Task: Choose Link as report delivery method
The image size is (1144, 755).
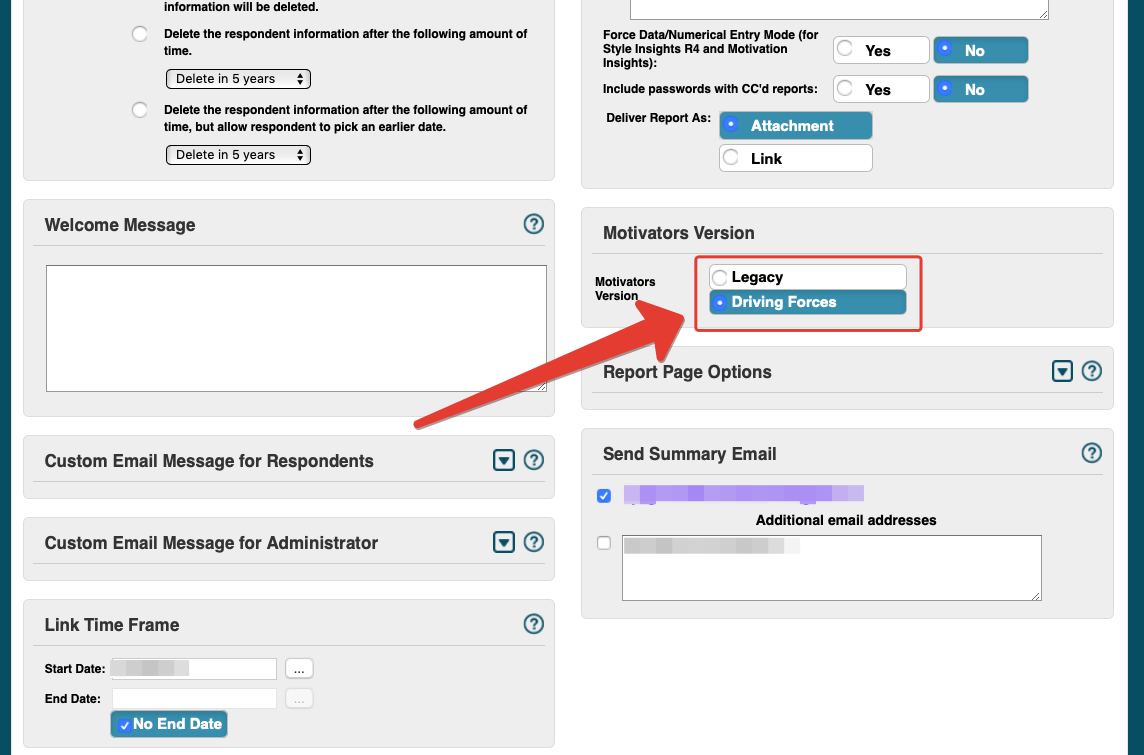Action: coord(795,158)
